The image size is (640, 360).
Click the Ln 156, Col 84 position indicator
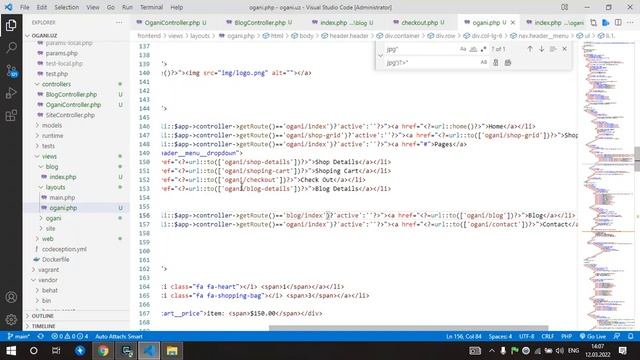[x=464, y=336]
